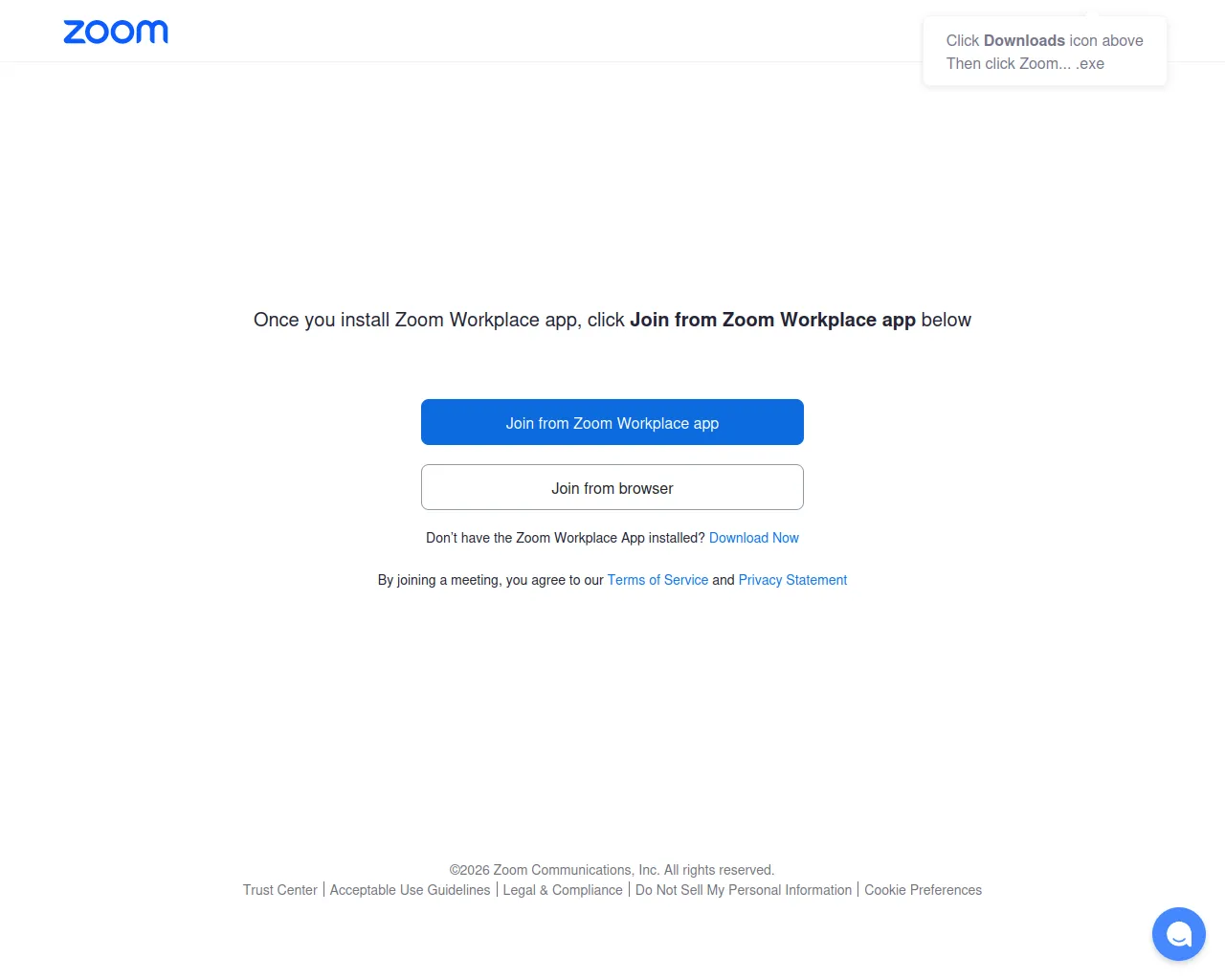Follow the Download Now link
Image resolution: width=1225 pixels, height=980 pixels.
753,538
